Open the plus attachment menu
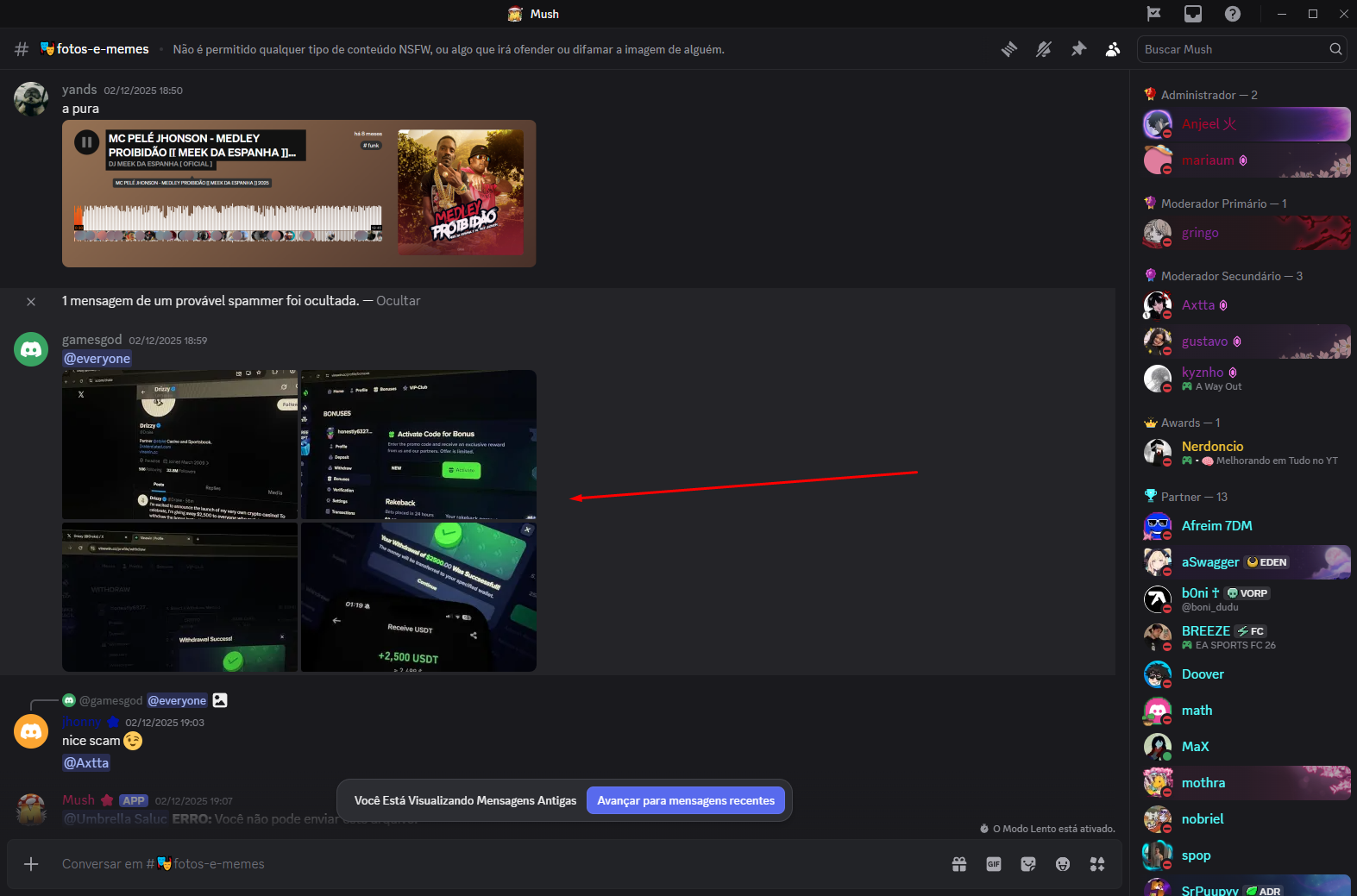 31,864
